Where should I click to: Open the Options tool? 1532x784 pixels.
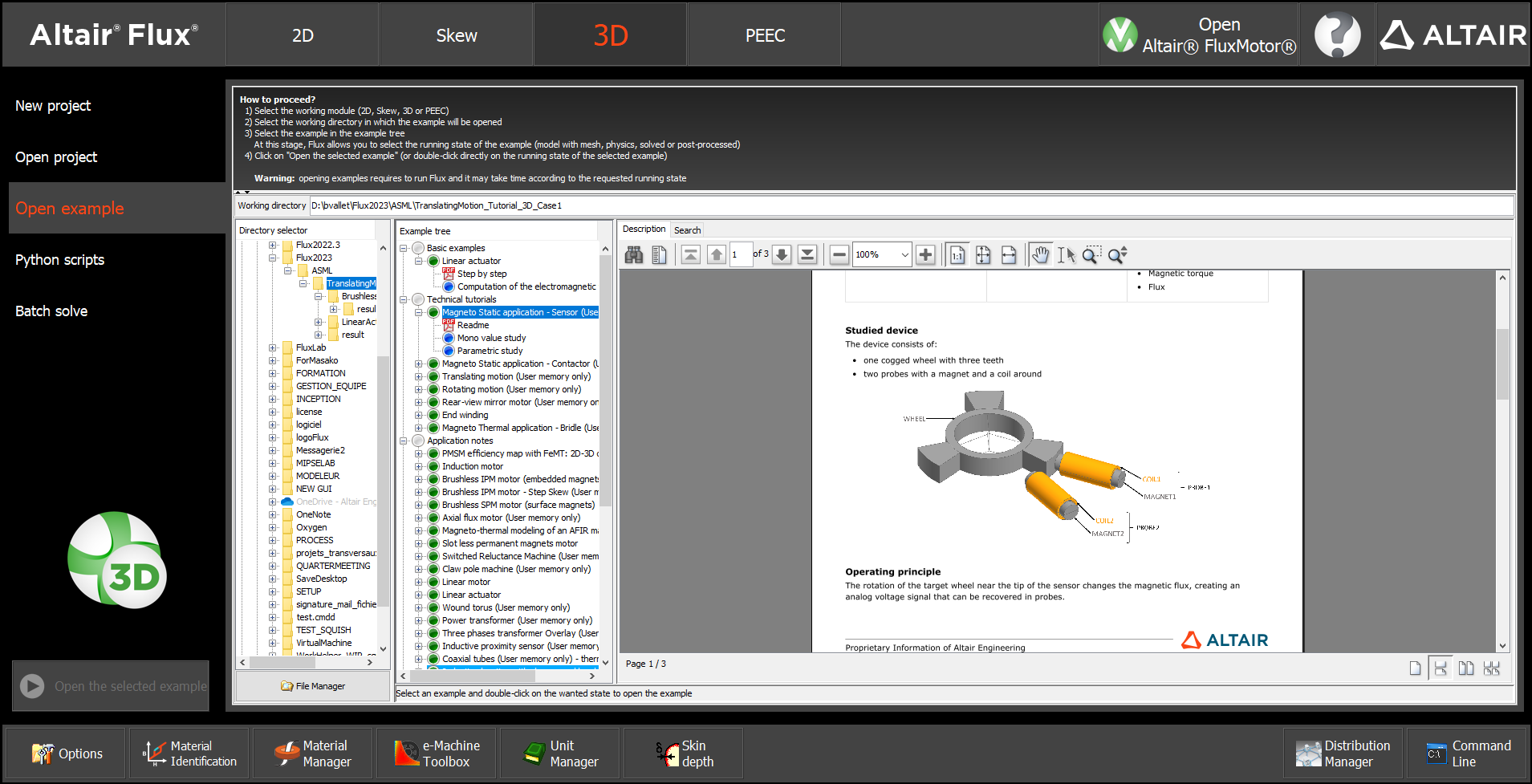(x=67, y=754)
